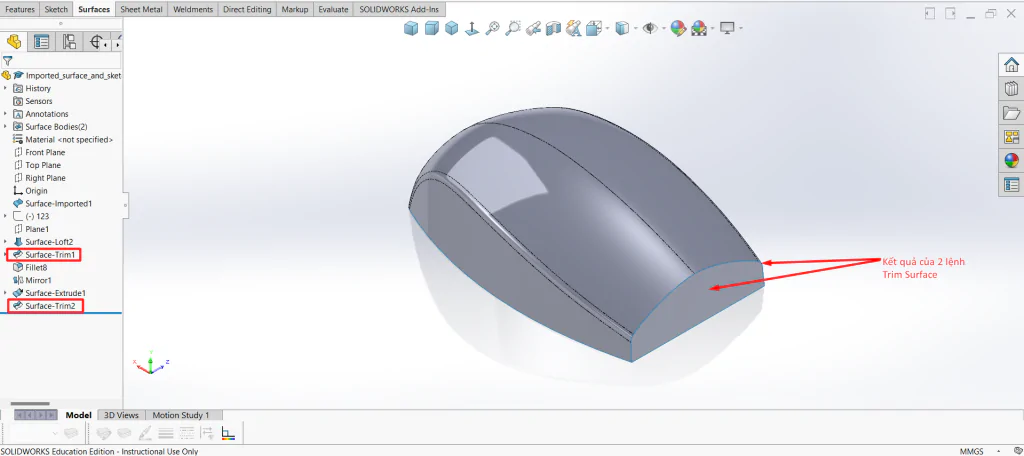
Task: Click the feature tree horizontal scrollbar
Action: point(30,404)
